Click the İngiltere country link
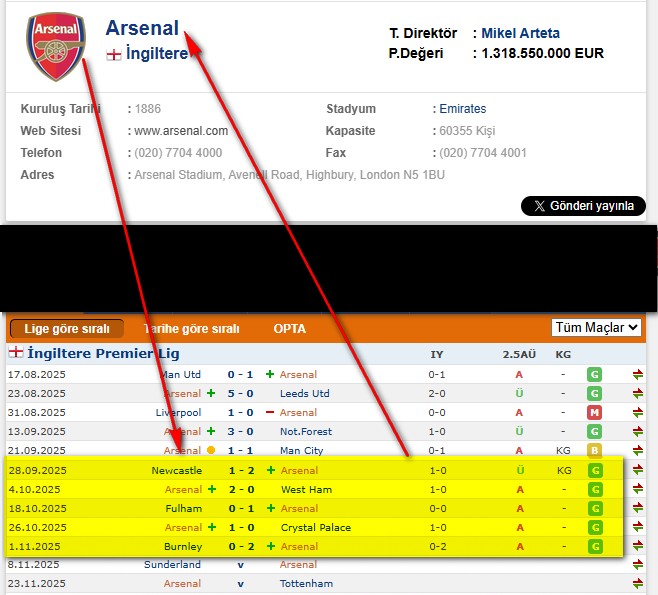 (157, 54)
